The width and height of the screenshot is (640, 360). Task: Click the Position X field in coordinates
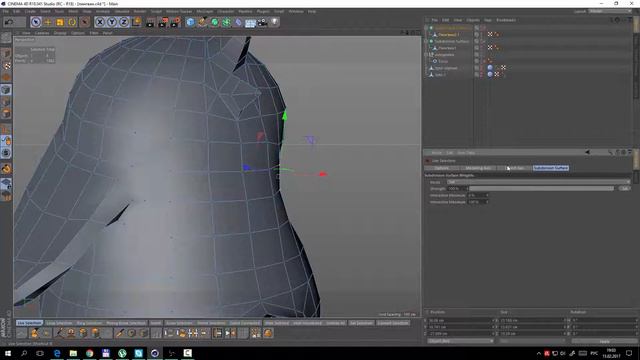coord(460,320)
